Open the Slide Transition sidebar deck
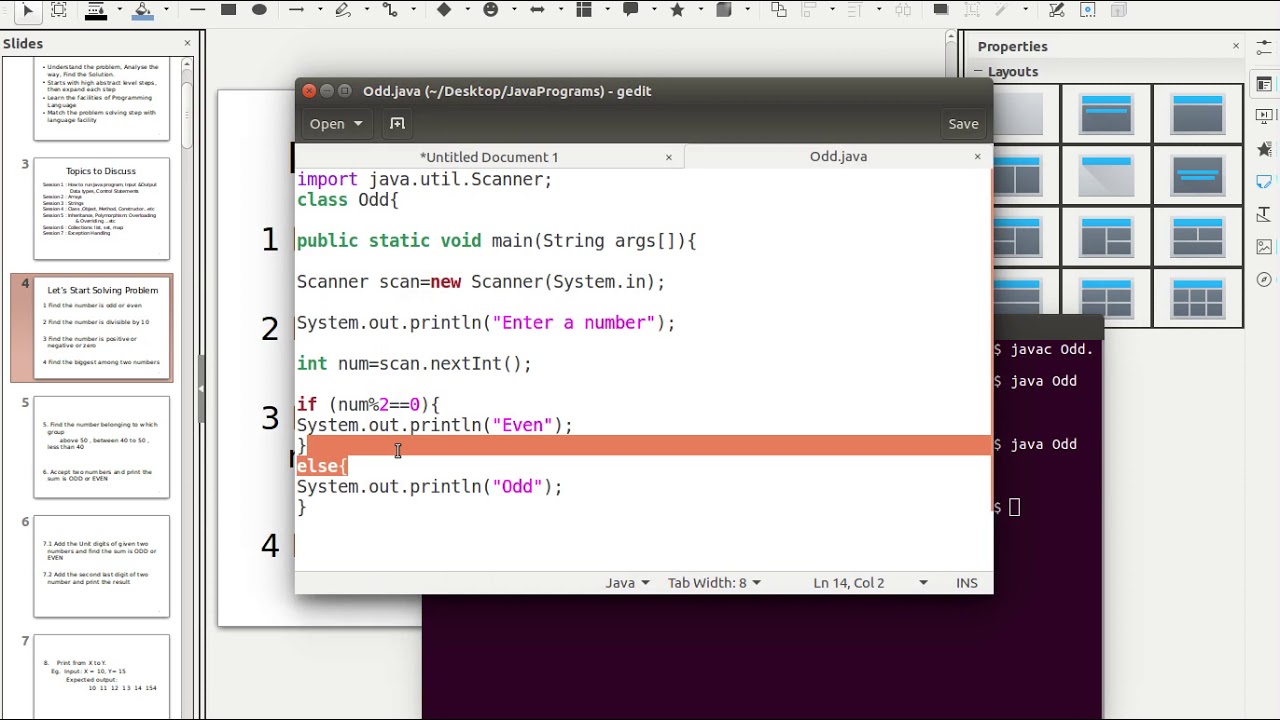Screen dimensions: 1280x720 pyautogui.click(x=1265, y=117)
